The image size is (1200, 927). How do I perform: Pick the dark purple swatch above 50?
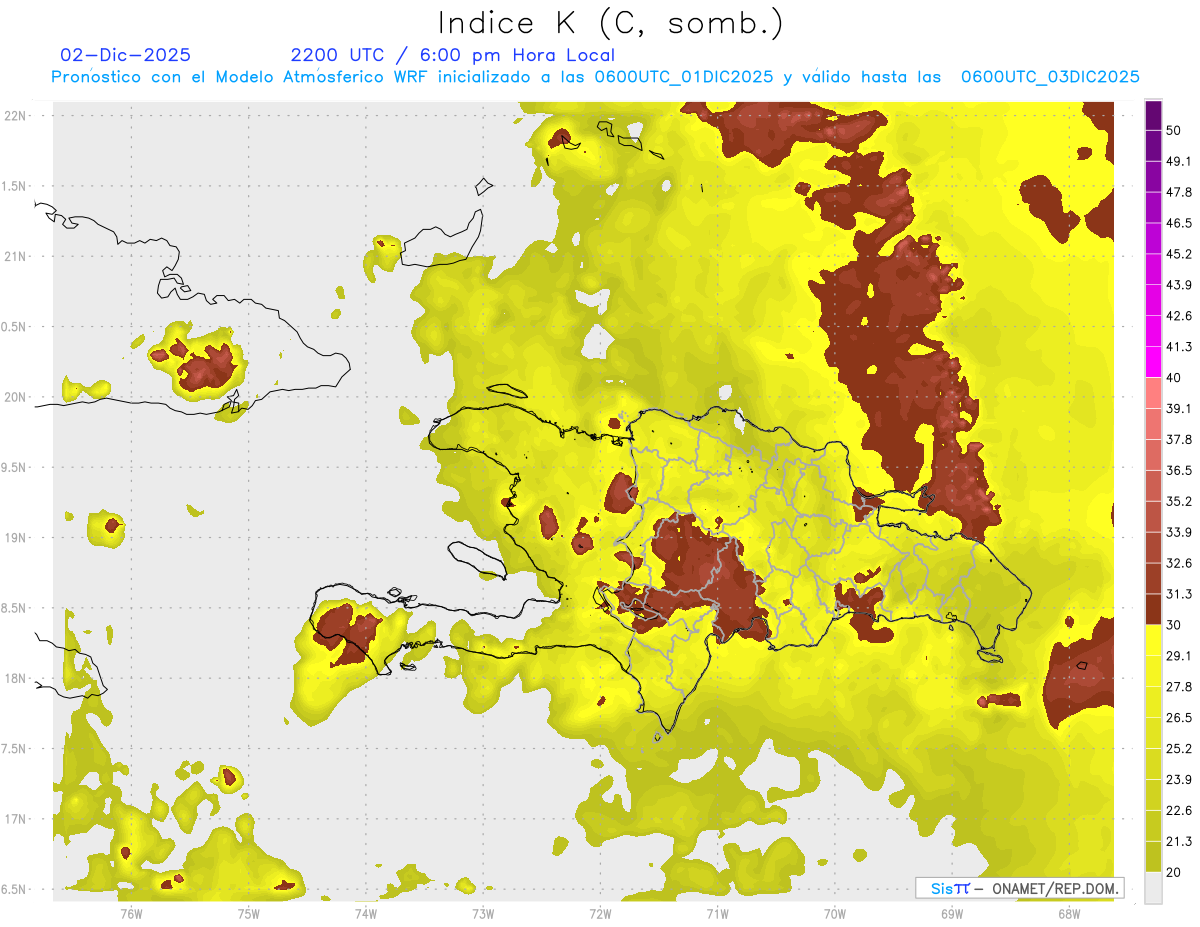coord(1153,115)
